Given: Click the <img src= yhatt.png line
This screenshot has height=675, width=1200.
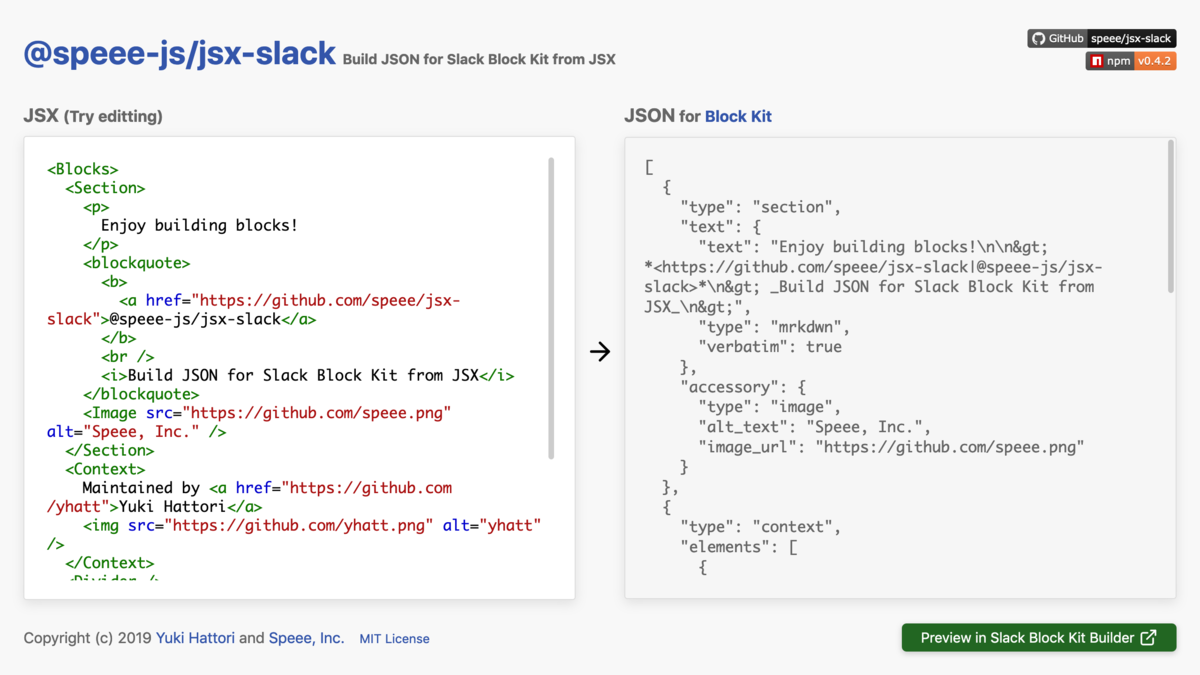Looking at the screenshot, I should click(x=312, y=525).
